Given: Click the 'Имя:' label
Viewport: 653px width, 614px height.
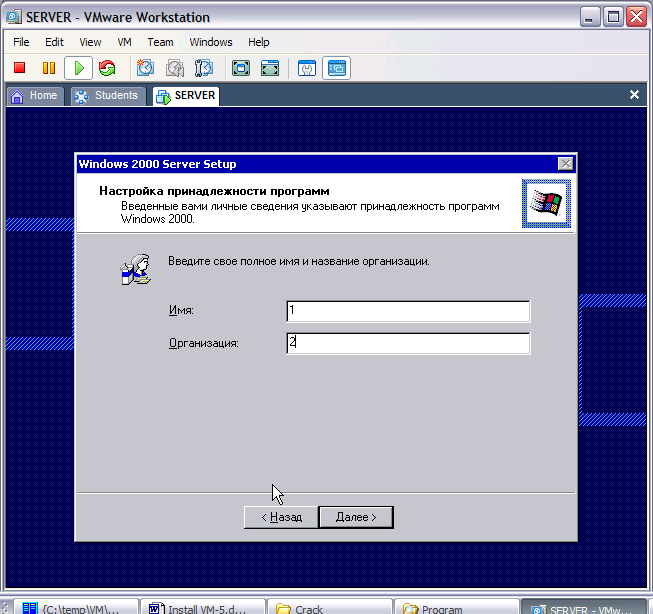Looking at the screenshot, I should 181,310.
